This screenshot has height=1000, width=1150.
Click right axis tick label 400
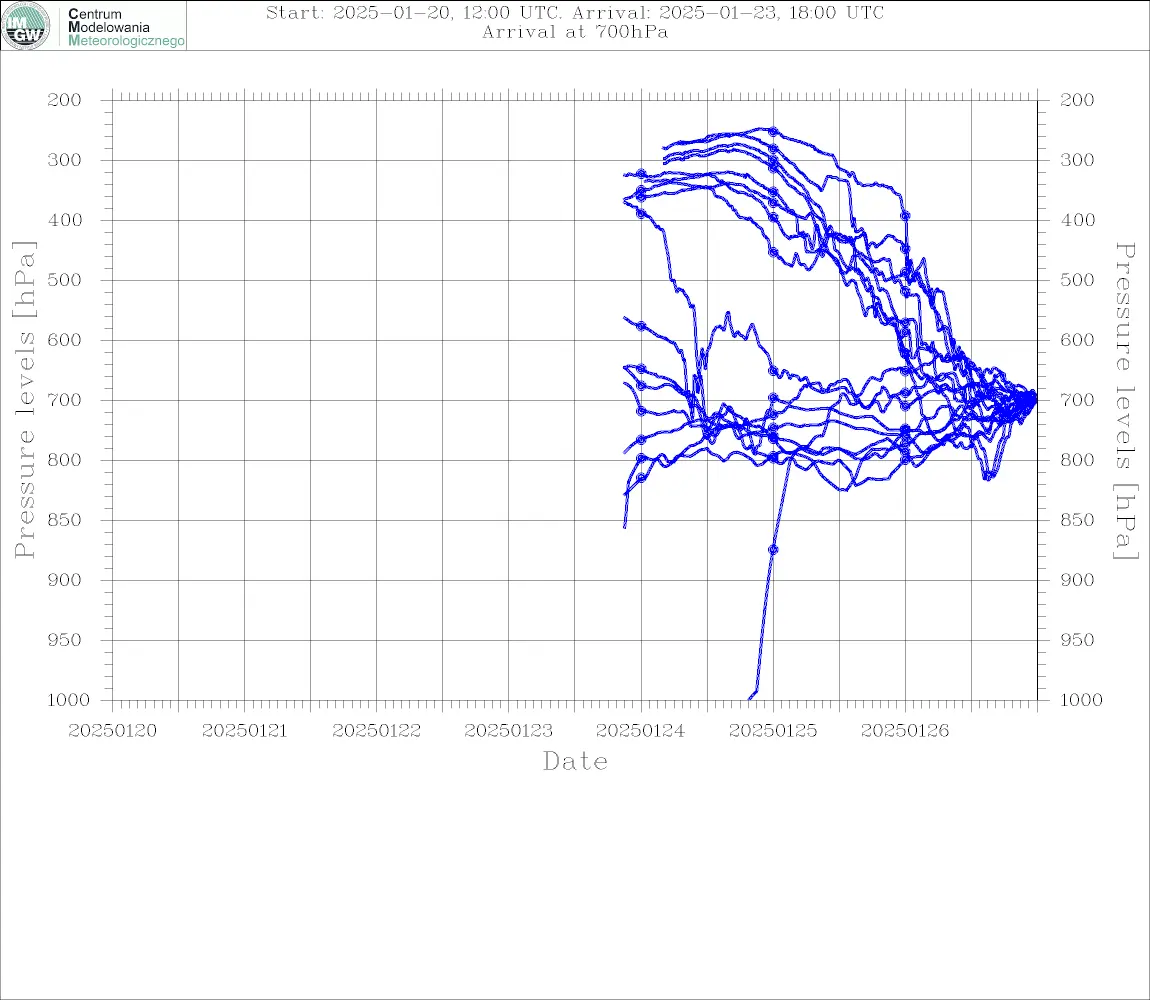click(x=1077, y=220)
